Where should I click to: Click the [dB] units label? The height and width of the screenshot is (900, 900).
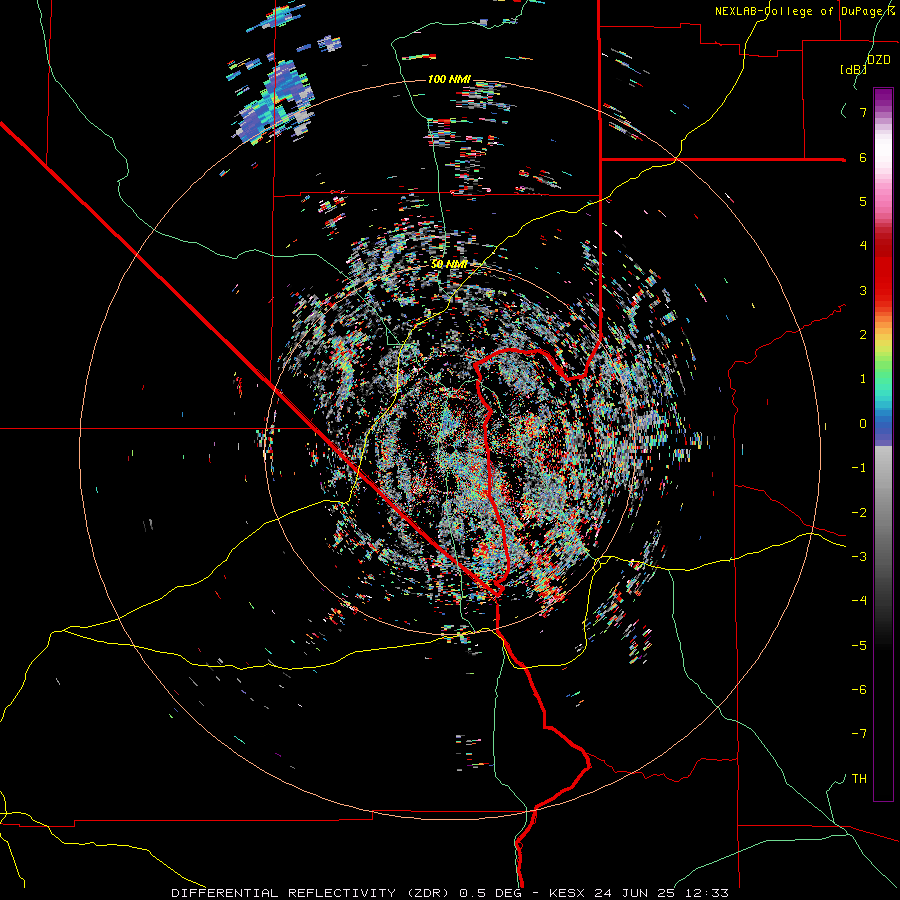[x=854, y=69]
